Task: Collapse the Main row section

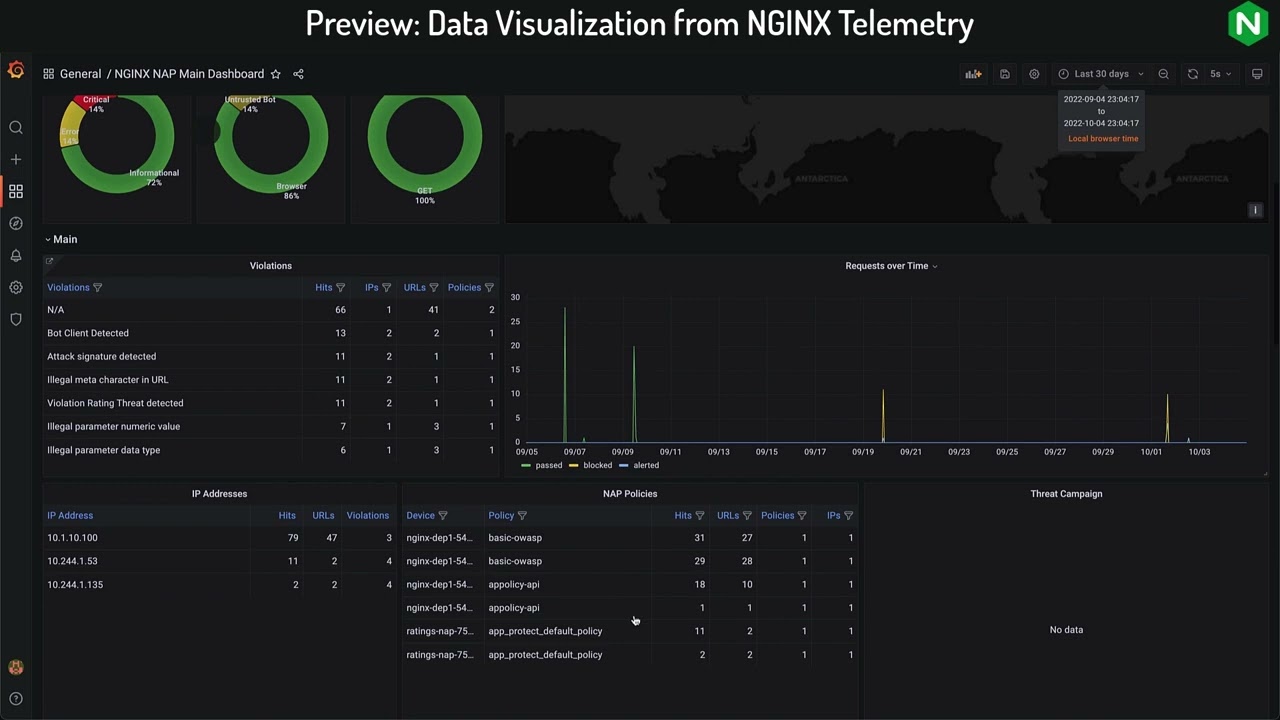Action: click(x=61, y=240)
